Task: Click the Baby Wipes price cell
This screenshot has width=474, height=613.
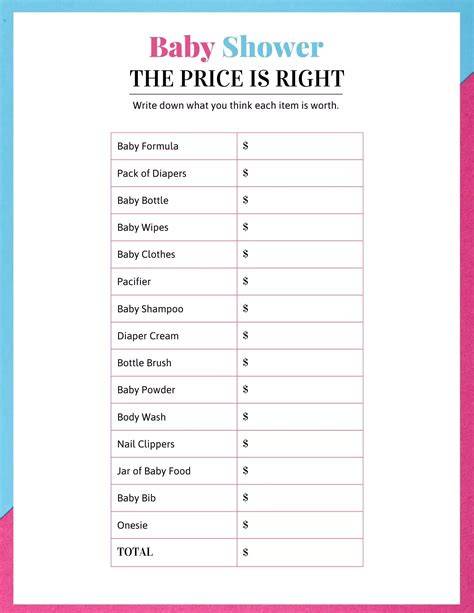Action: 300,227
